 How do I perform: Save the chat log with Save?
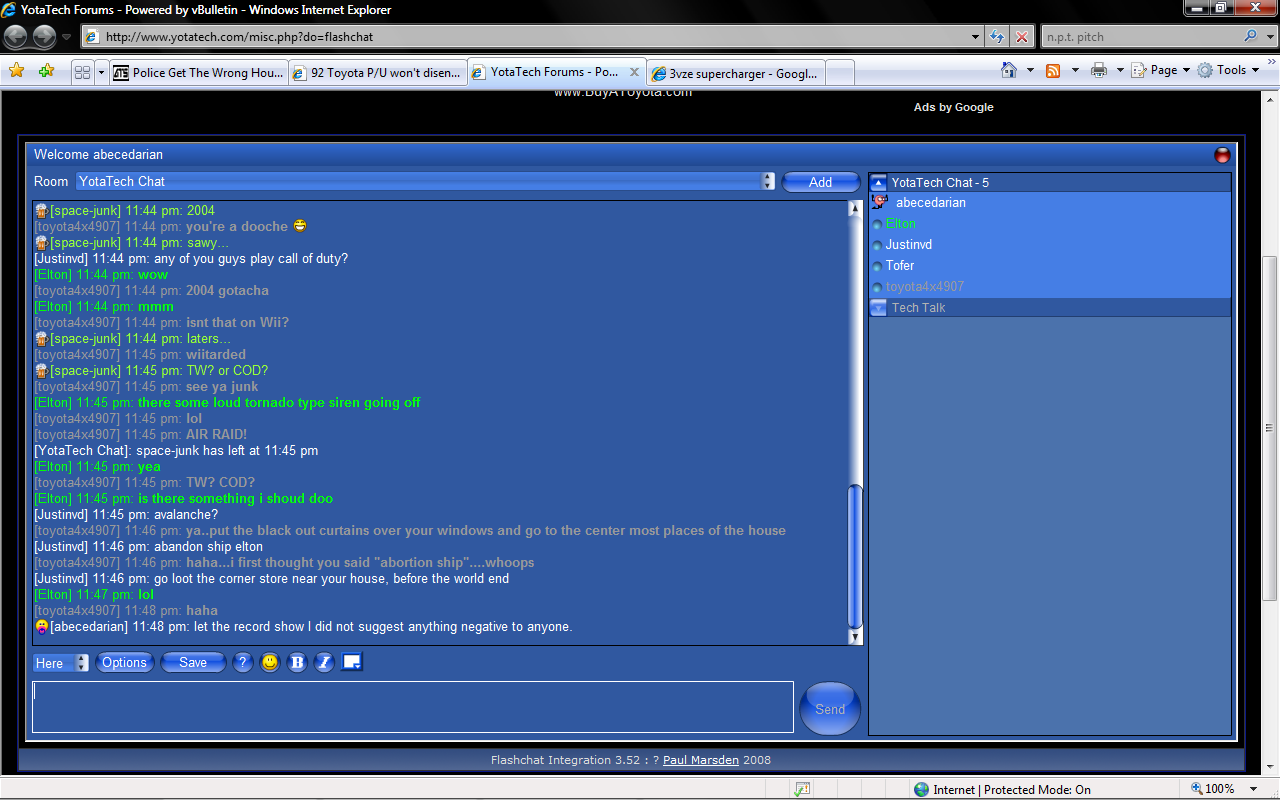[193, 662]
